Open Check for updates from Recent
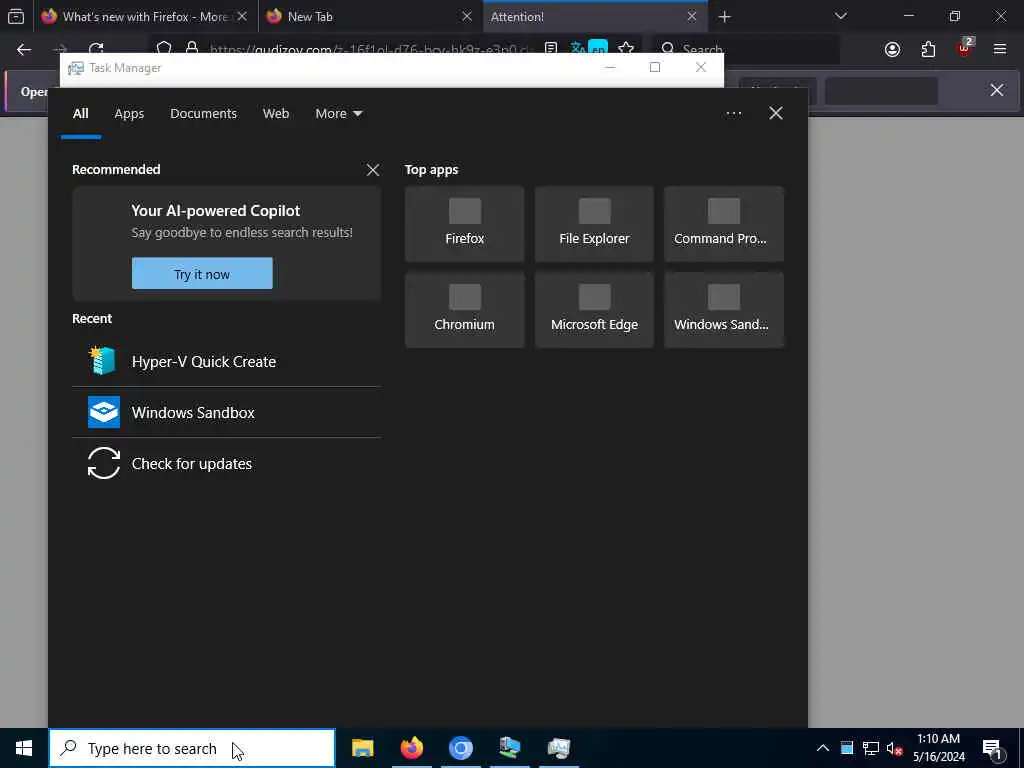 click(227, 464)
